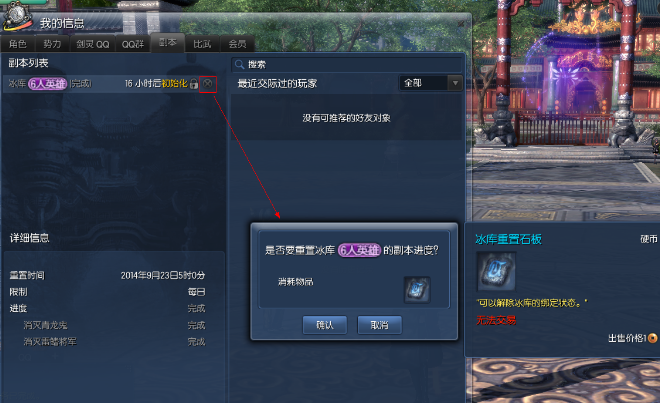This screenshot has height=403, width=660.
Task: Click the 搜索 search input field
Action: click(347, 64)
